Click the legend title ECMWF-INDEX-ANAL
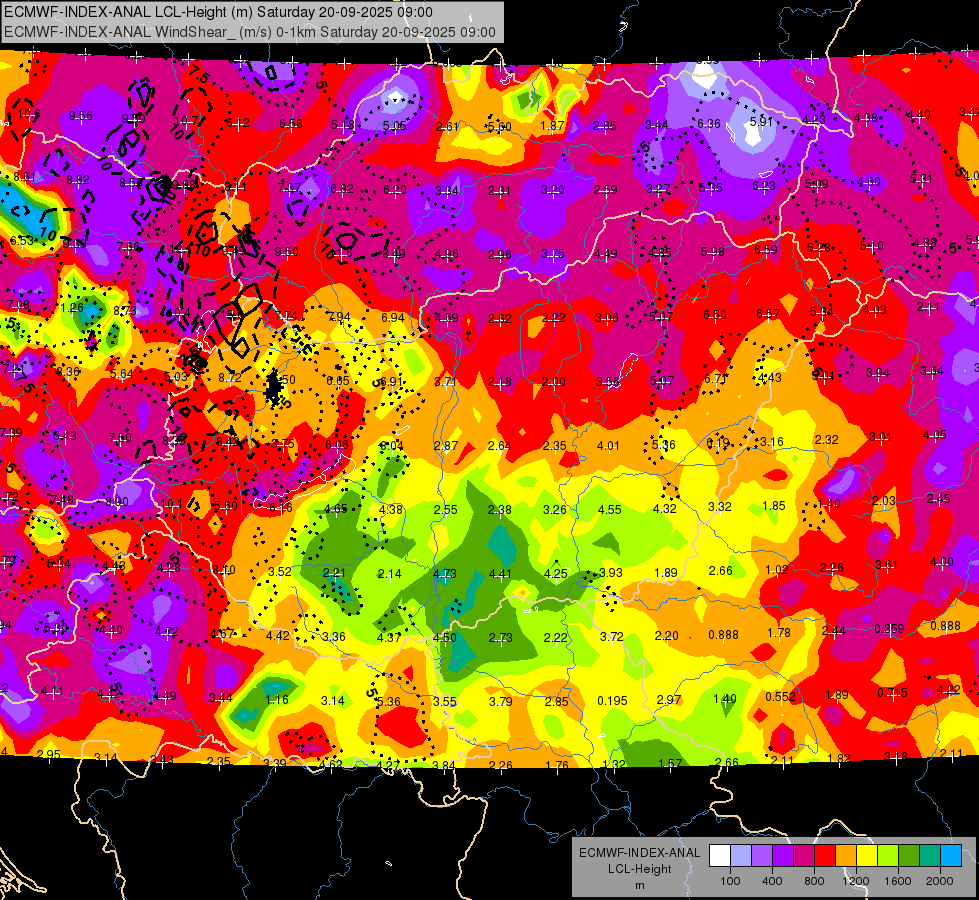 [x=639, y=853]
